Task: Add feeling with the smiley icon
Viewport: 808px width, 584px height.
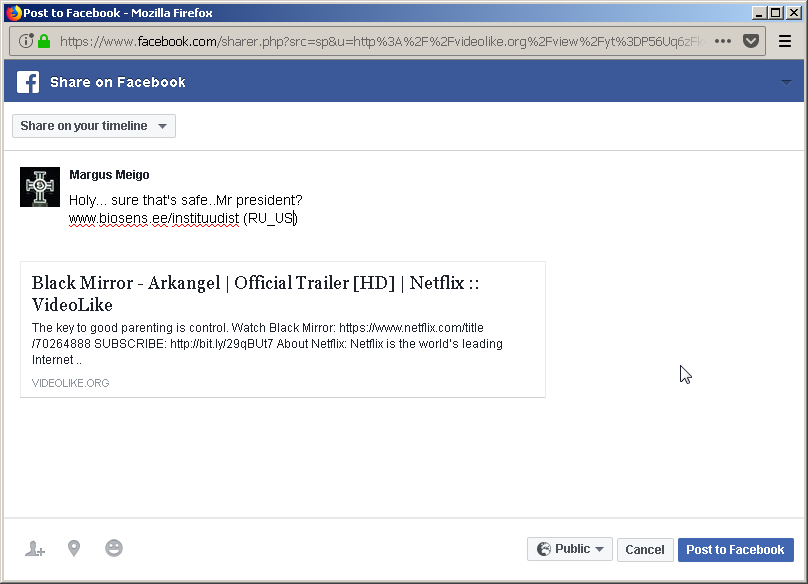Action: point(114,548)
